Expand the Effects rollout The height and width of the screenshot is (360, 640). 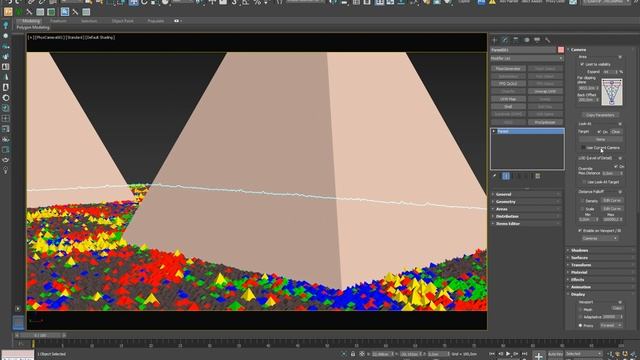pos(600,280)
